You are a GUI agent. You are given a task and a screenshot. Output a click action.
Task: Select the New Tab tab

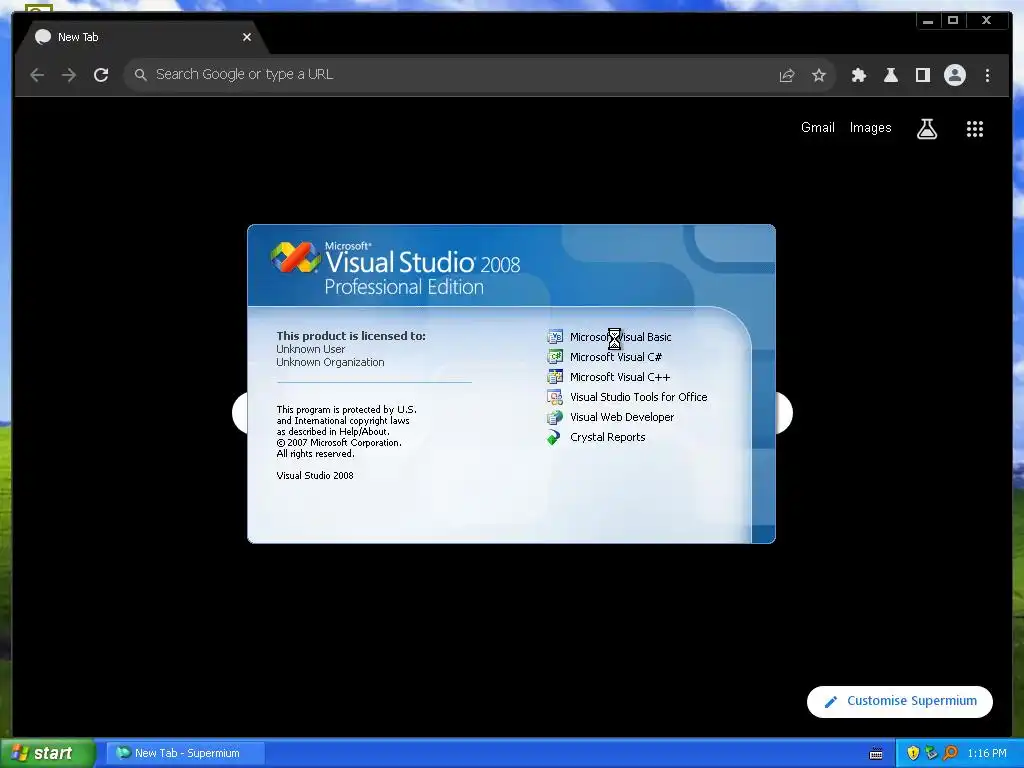coord(144,37)
